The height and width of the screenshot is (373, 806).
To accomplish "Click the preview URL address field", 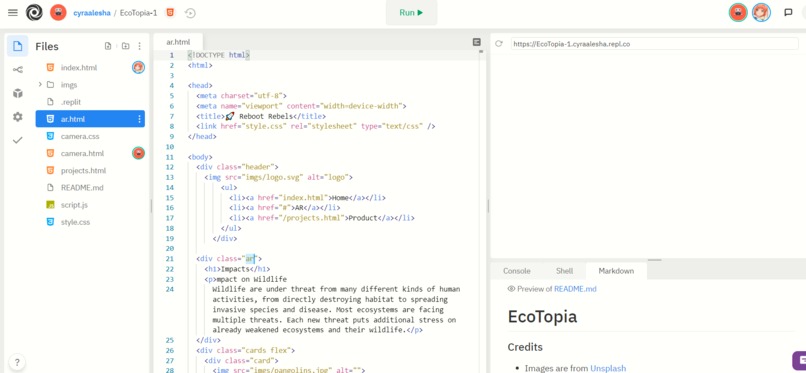I will 654,44.
